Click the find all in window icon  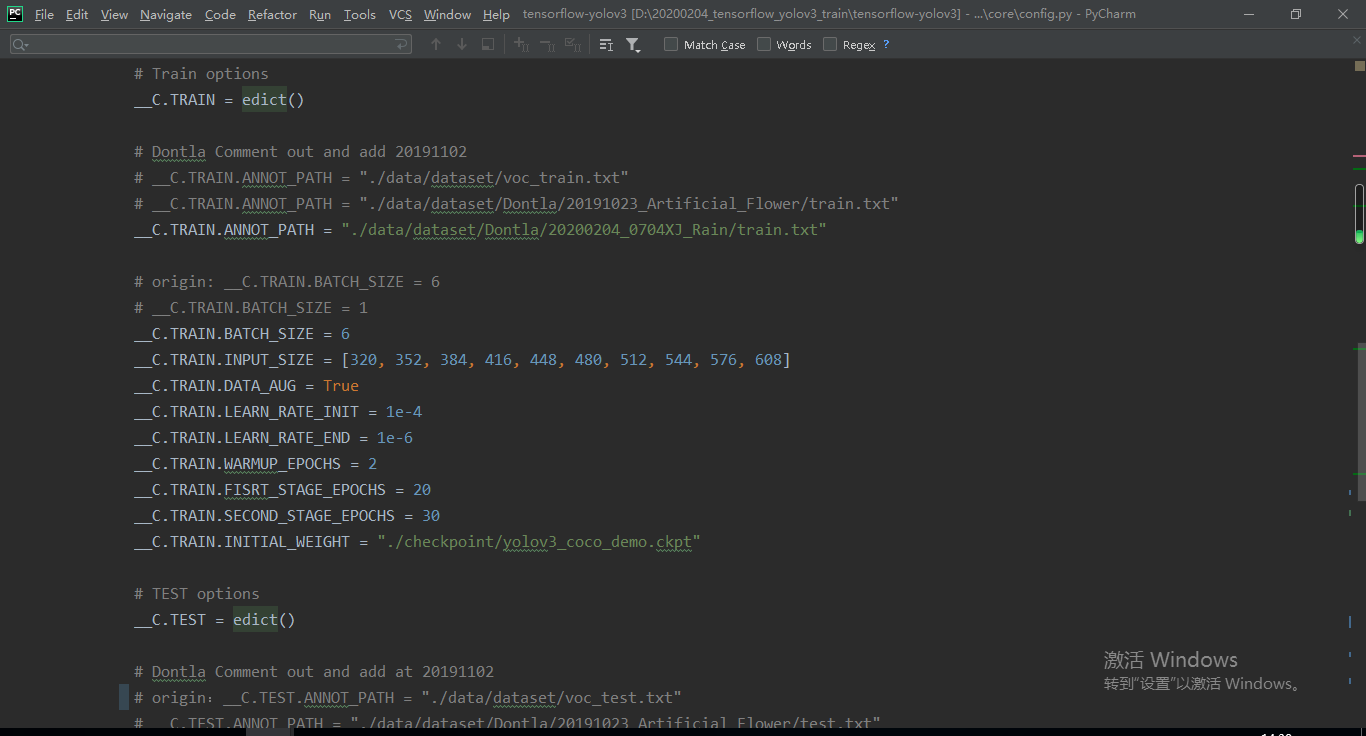[x=488, y=45]
